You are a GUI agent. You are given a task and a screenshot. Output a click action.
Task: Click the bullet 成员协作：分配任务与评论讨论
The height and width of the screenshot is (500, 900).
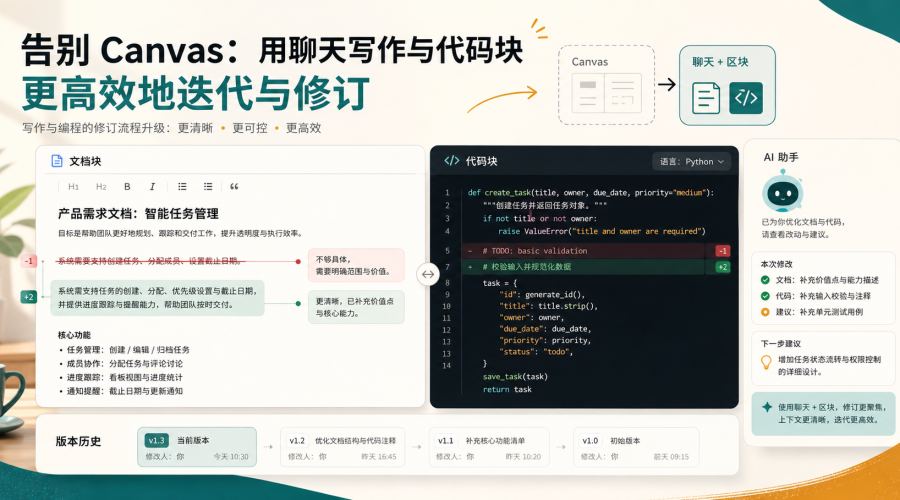point(125,363)
